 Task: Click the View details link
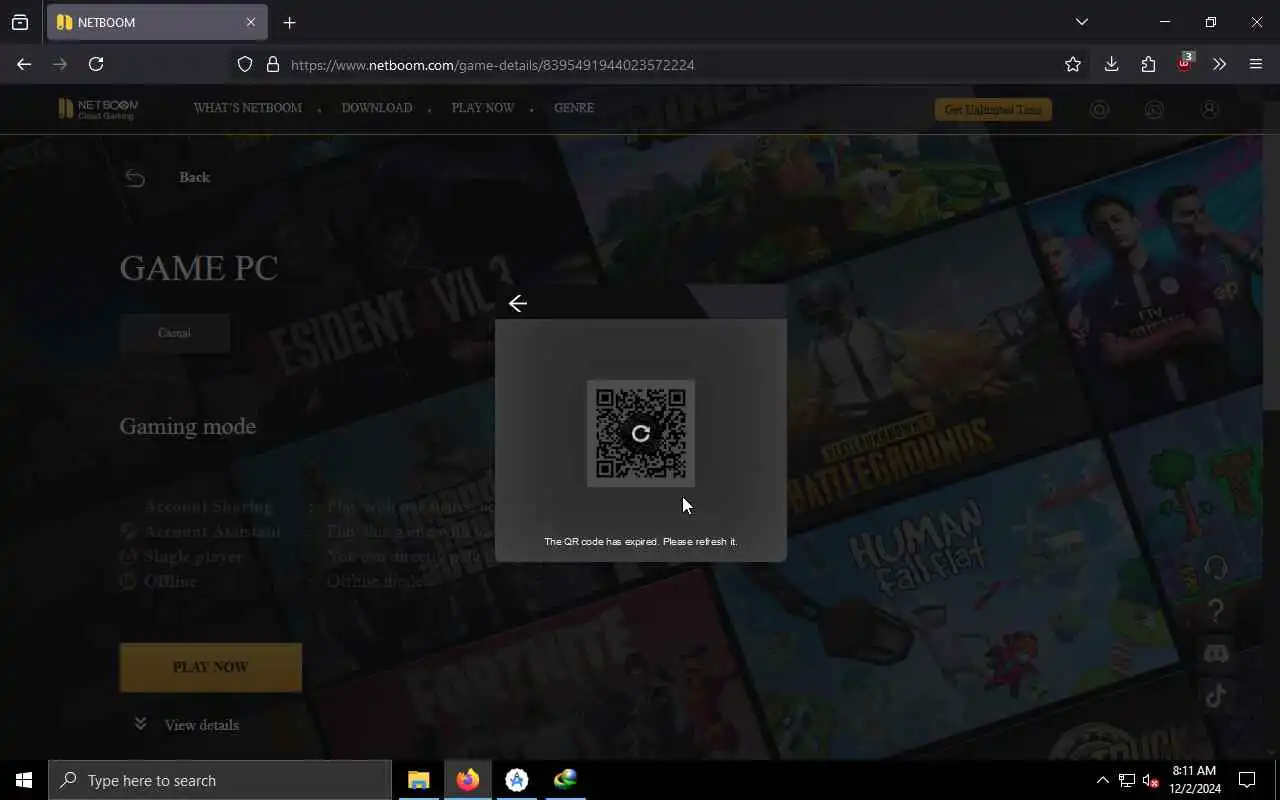202,725
